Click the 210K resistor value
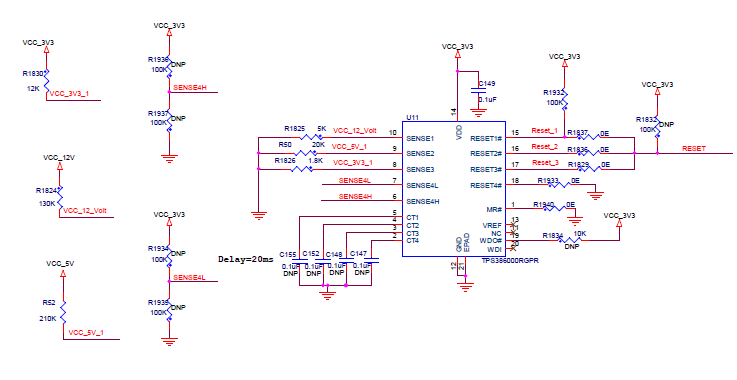 [x=47, y=318]
